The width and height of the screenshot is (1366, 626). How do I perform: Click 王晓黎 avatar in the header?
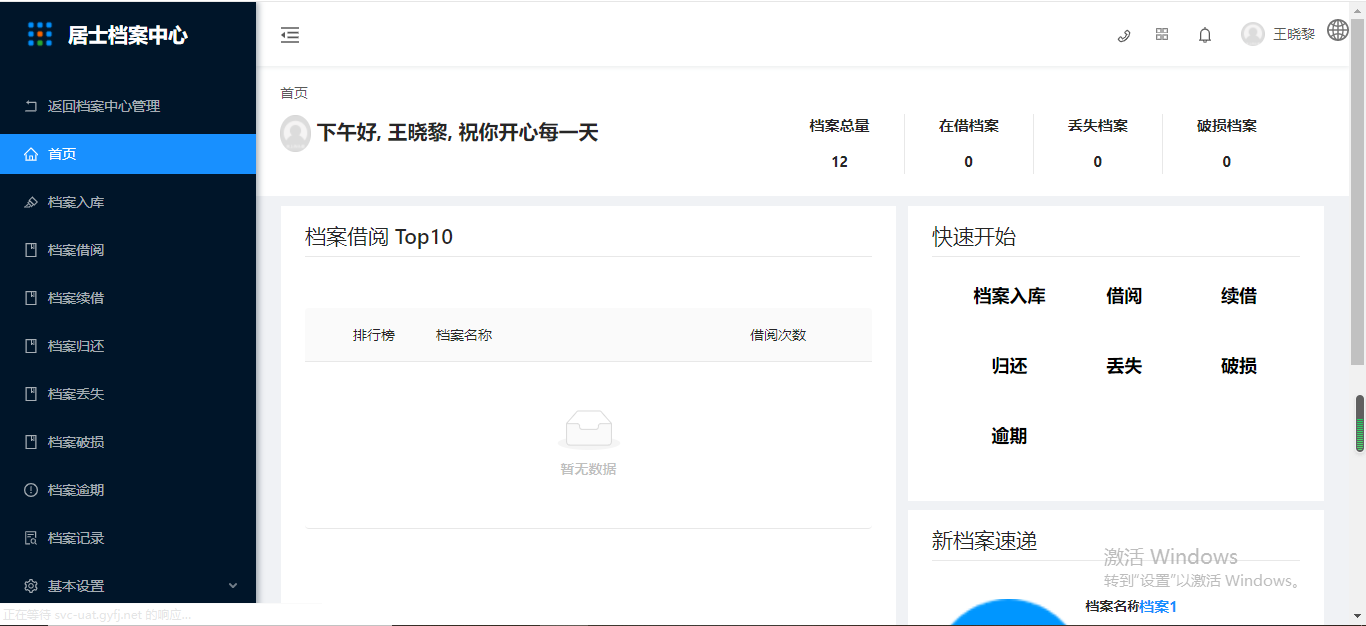[1253, 34]
